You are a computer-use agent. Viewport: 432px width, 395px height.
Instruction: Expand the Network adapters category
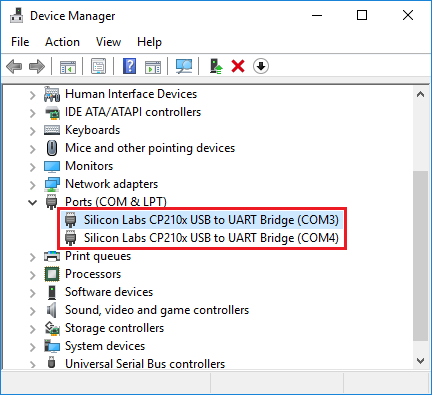(x=33, y=184)
